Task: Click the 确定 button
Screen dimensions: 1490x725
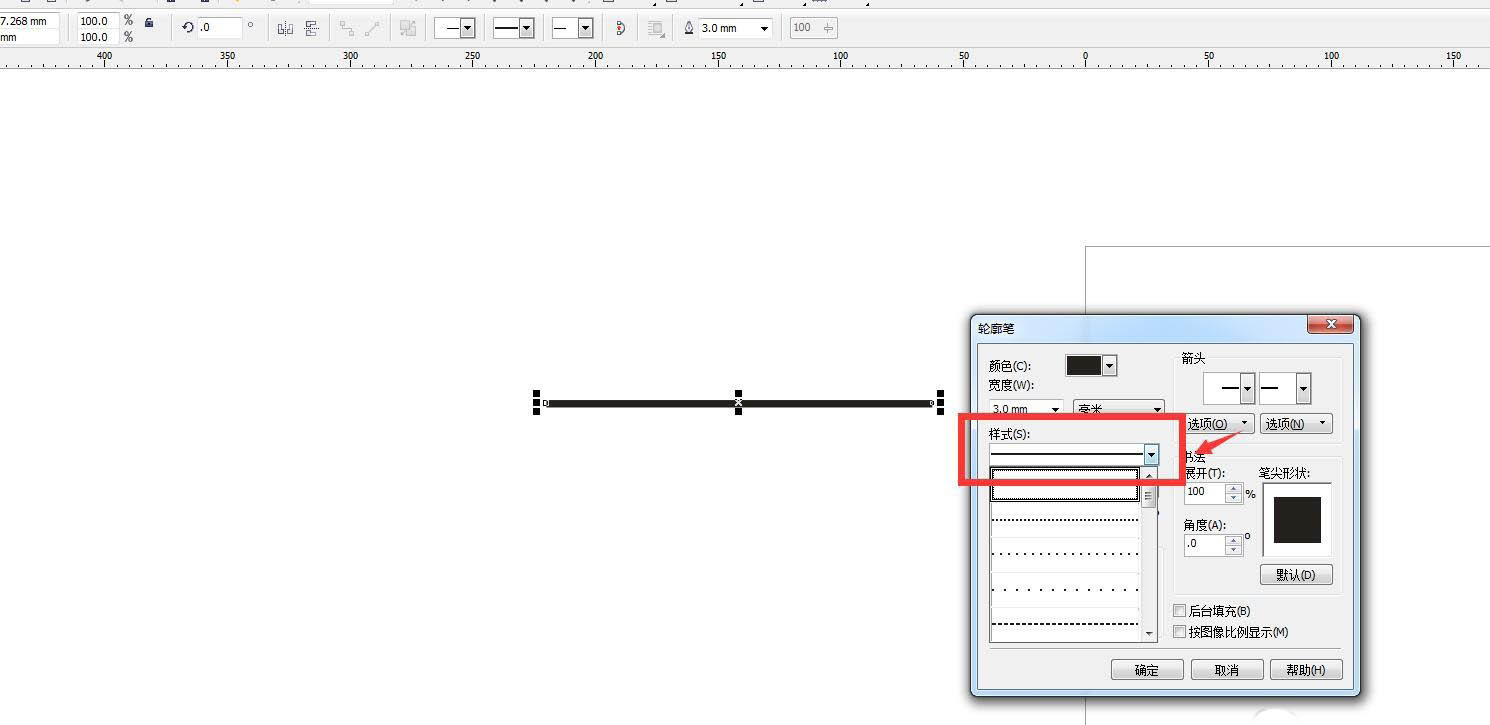Action: [1147, 670]
